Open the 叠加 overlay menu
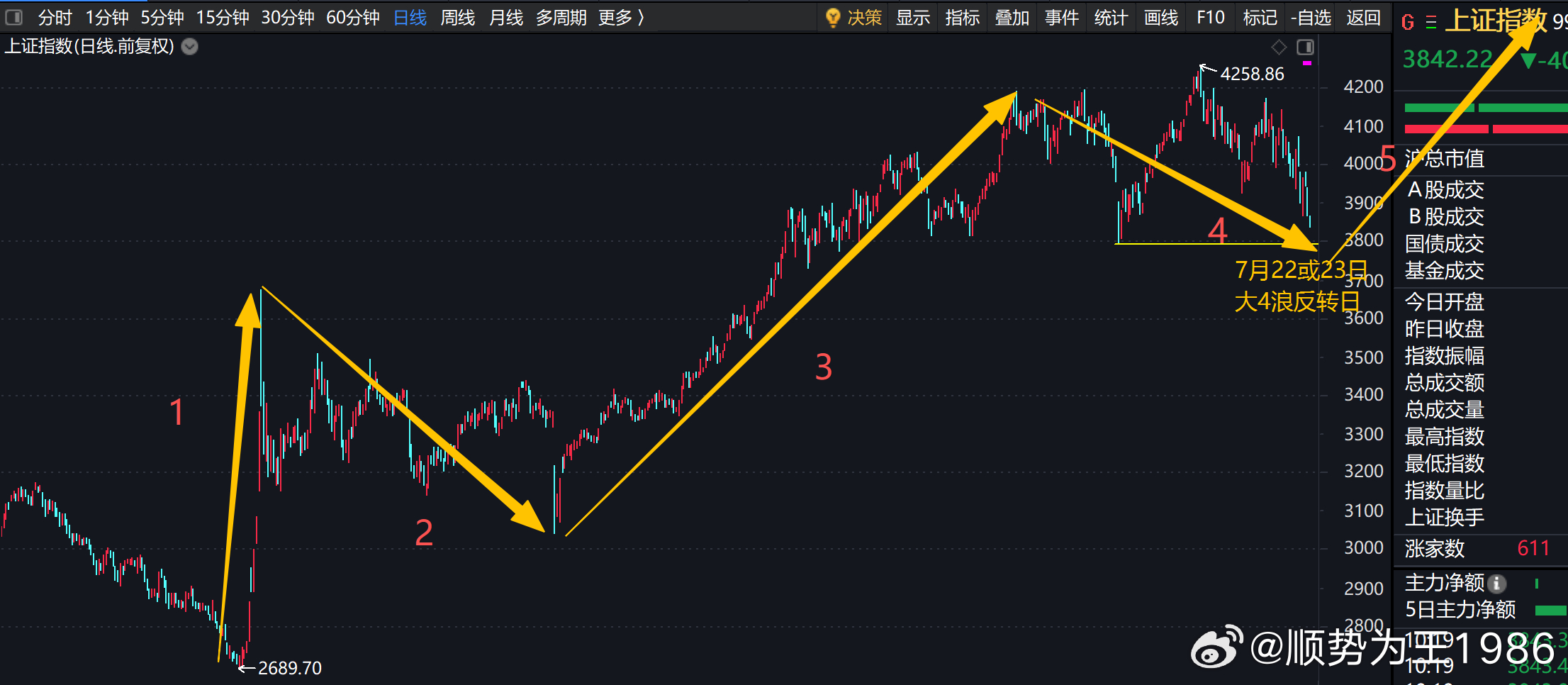The height and width of the screenshot is (685, 1568). point(1012,18)
